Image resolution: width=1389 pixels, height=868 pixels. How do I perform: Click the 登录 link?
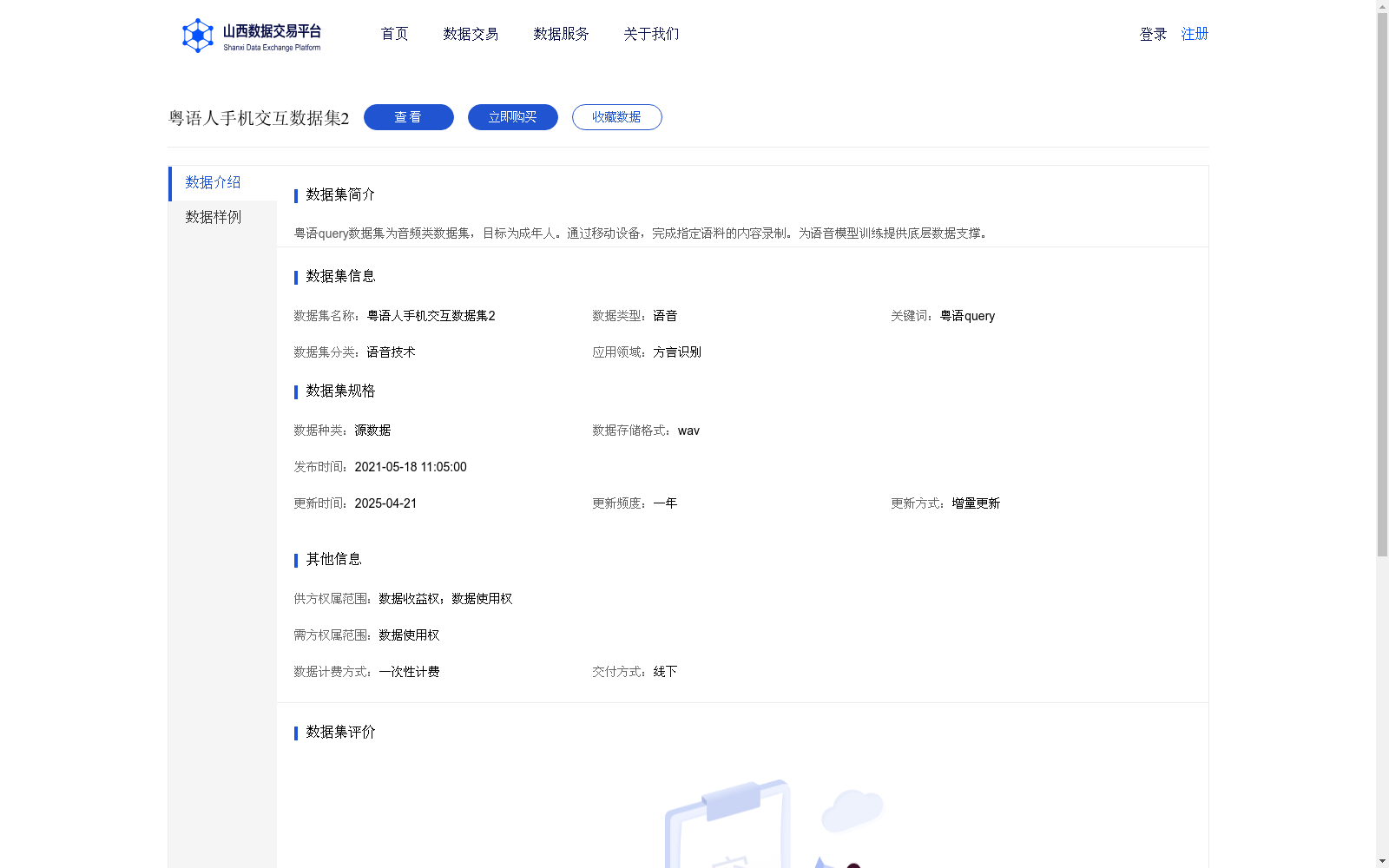[1153, 34]
